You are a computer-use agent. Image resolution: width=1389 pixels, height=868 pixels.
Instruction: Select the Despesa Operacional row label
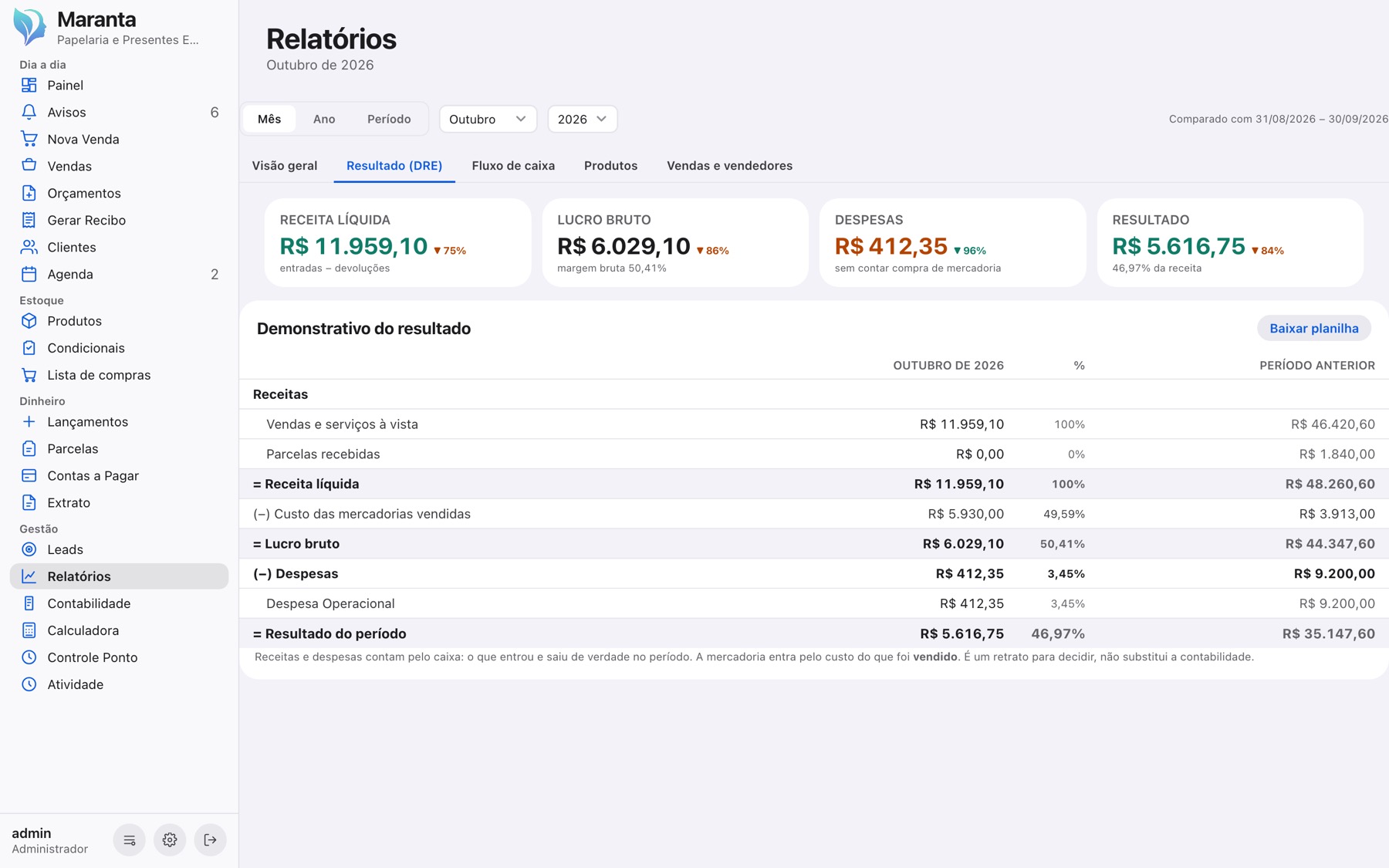(330, 603)
